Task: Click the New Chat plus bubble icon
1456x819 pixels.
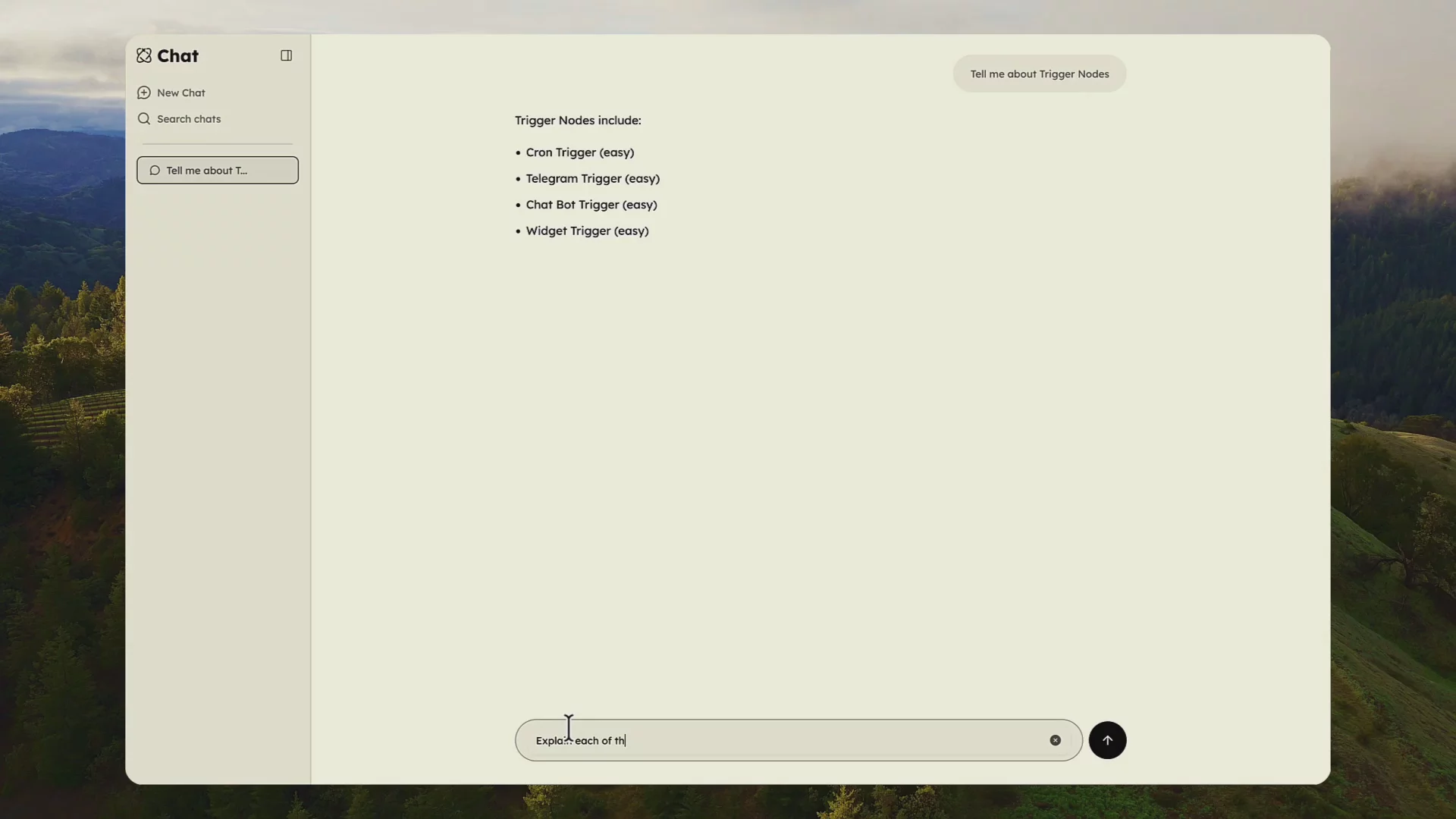Action: click(x=144, y=93)
